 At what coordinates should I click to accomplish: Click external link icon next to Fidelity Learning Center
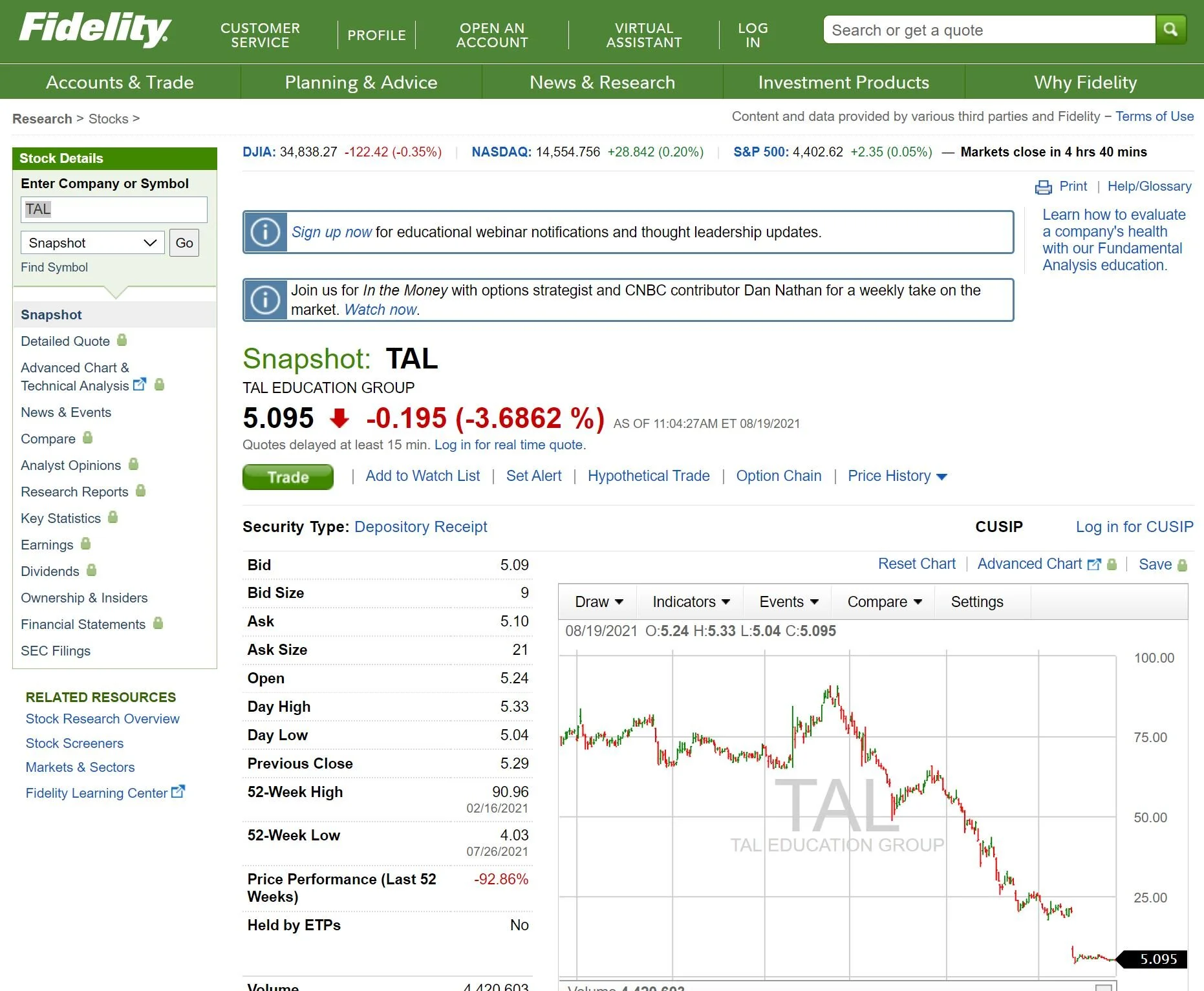click(x=178, y=791)
